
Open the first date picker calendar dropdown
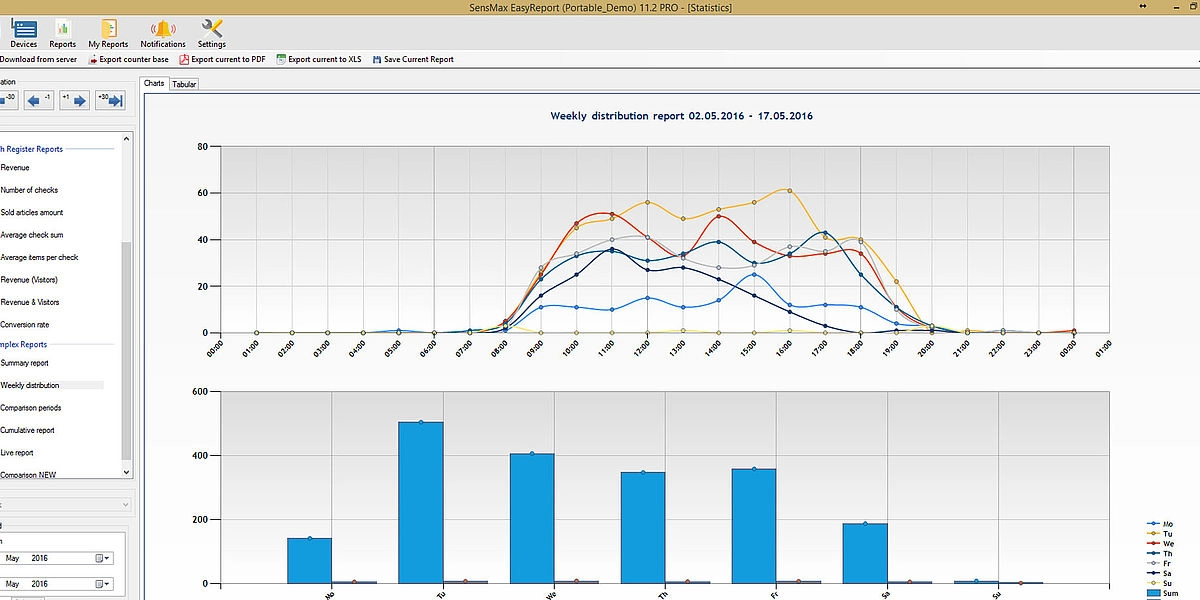(x=104, y=558)
